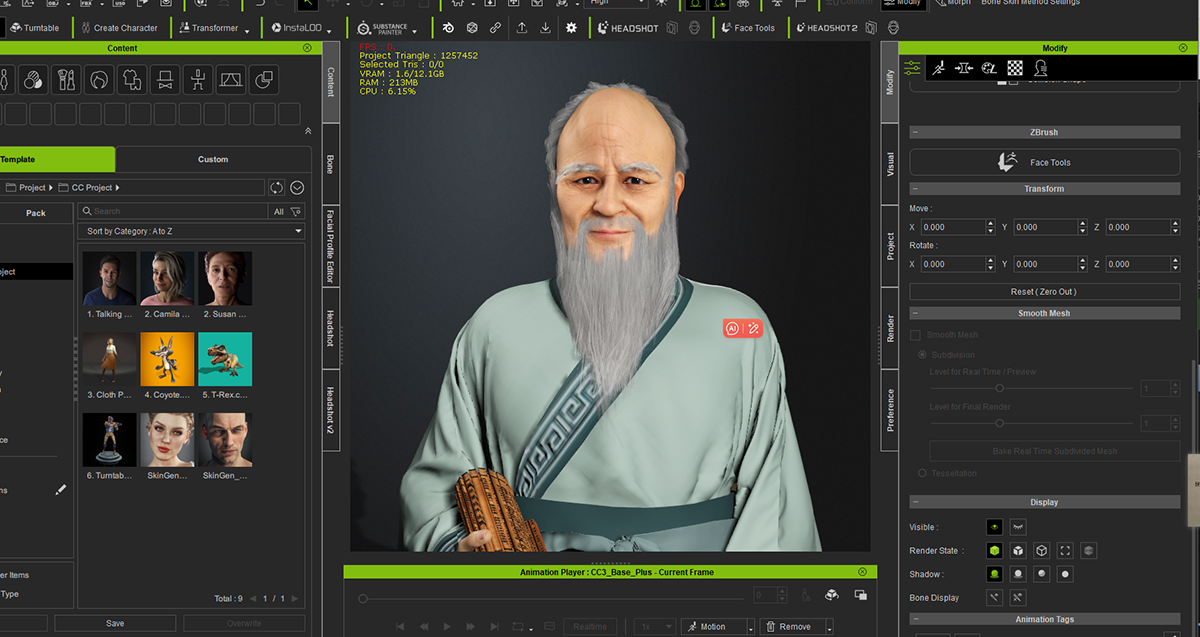Open the Sort by Category dropdown
The height and width of the screenshot is (637, 1200).
pos(191,231)
